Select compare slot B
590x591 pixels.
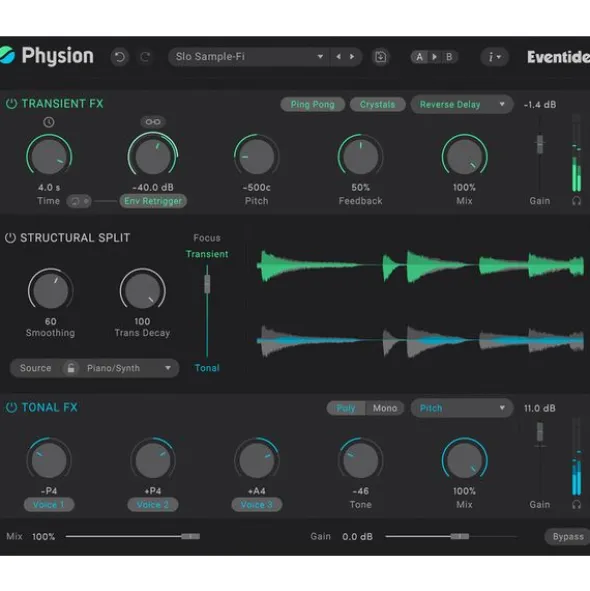pos(449,57)
